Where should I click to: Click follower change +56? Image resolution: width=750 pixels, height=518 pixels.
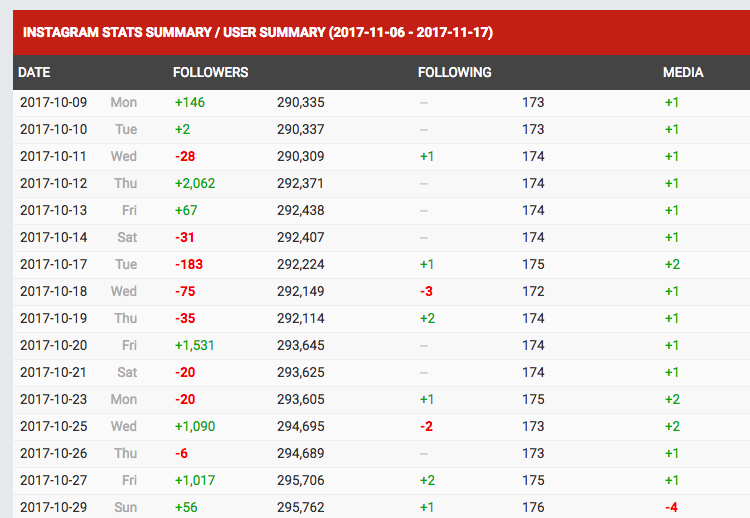point(186,507)
